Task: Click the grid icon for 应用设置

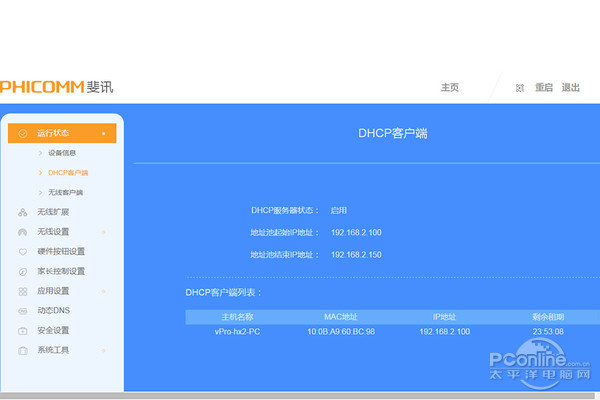Action: tap(23, 291)
